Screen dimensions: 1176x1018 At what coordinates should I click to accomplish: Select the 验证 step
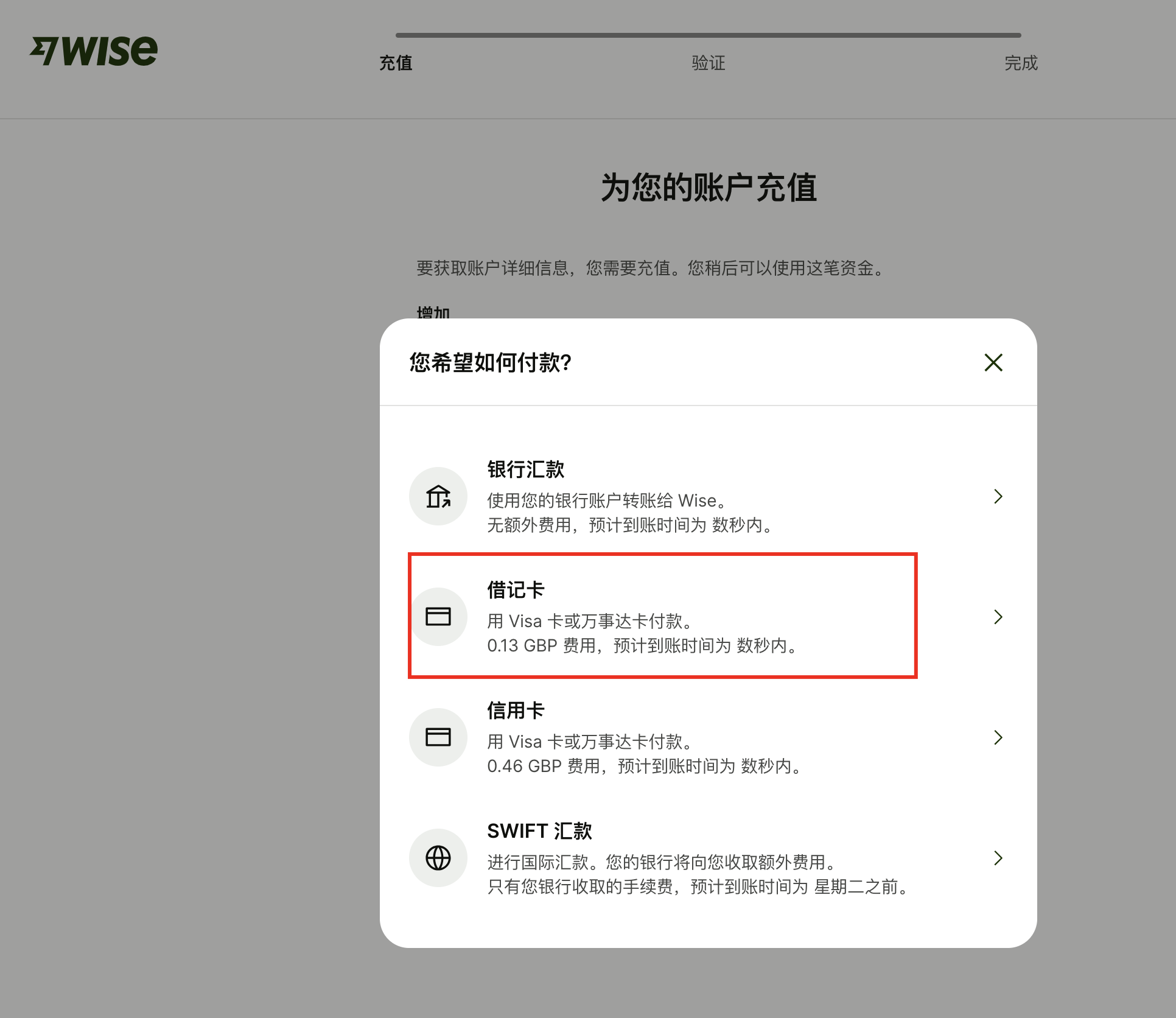point(709,63)
